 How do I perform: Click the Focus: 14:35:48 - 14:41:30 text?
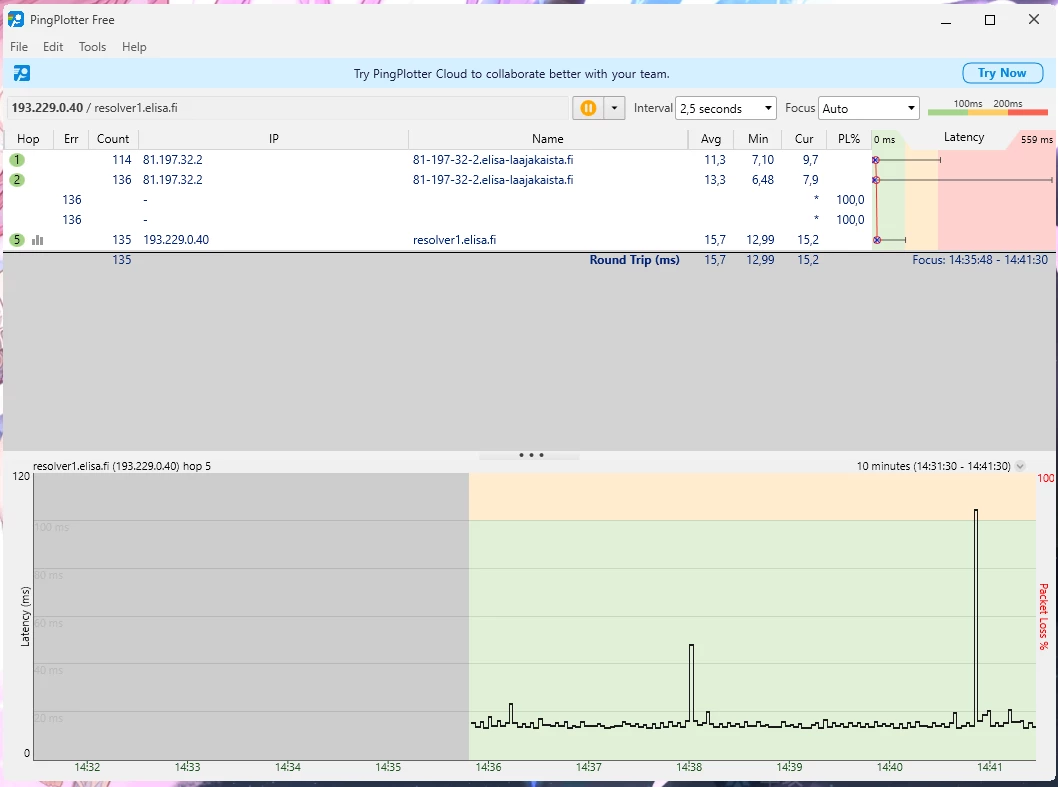980,260
